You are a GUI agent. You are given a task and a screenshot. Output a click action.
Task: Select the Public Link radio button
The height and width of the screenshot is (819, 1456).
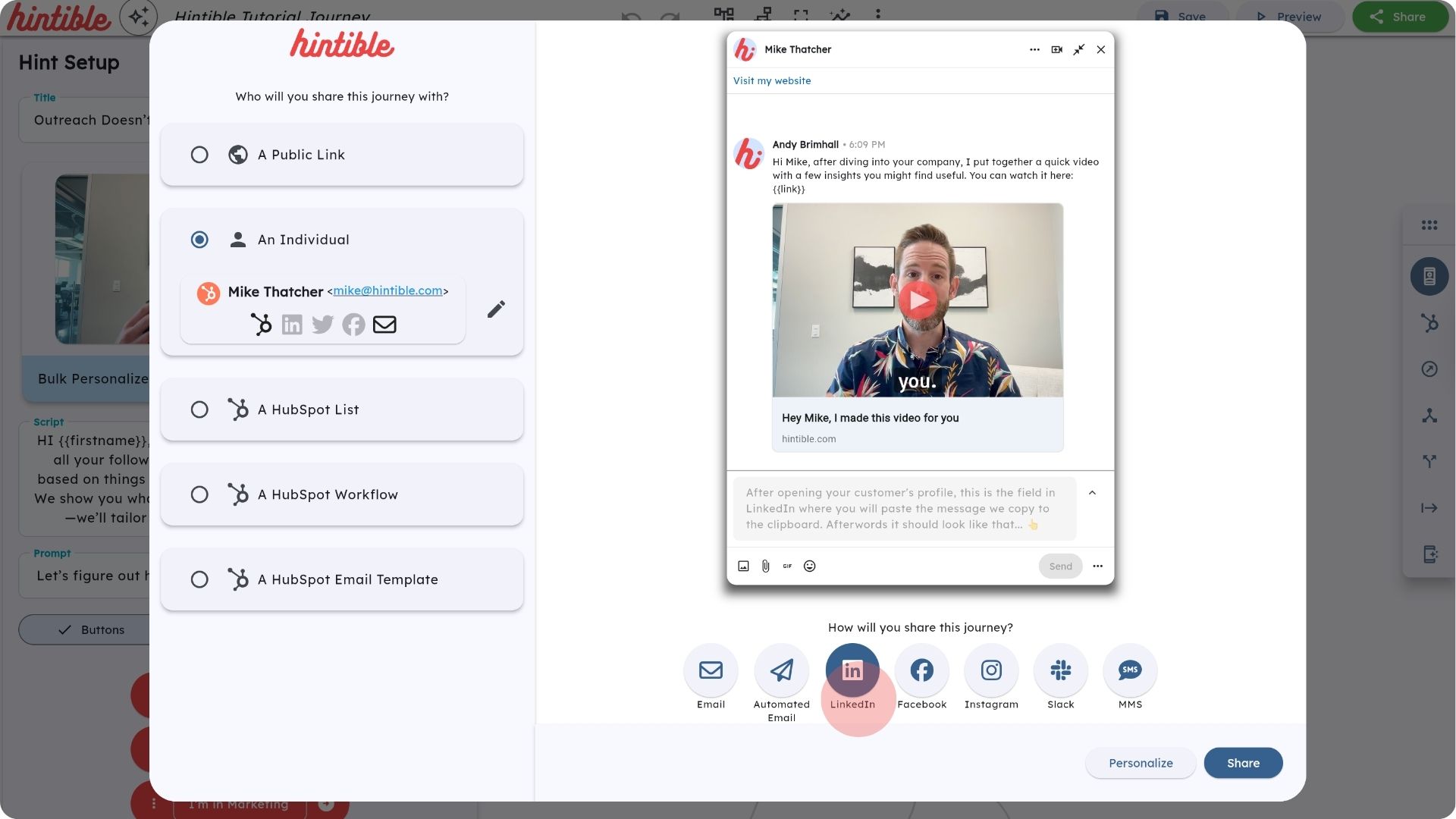tap(199, 155)
